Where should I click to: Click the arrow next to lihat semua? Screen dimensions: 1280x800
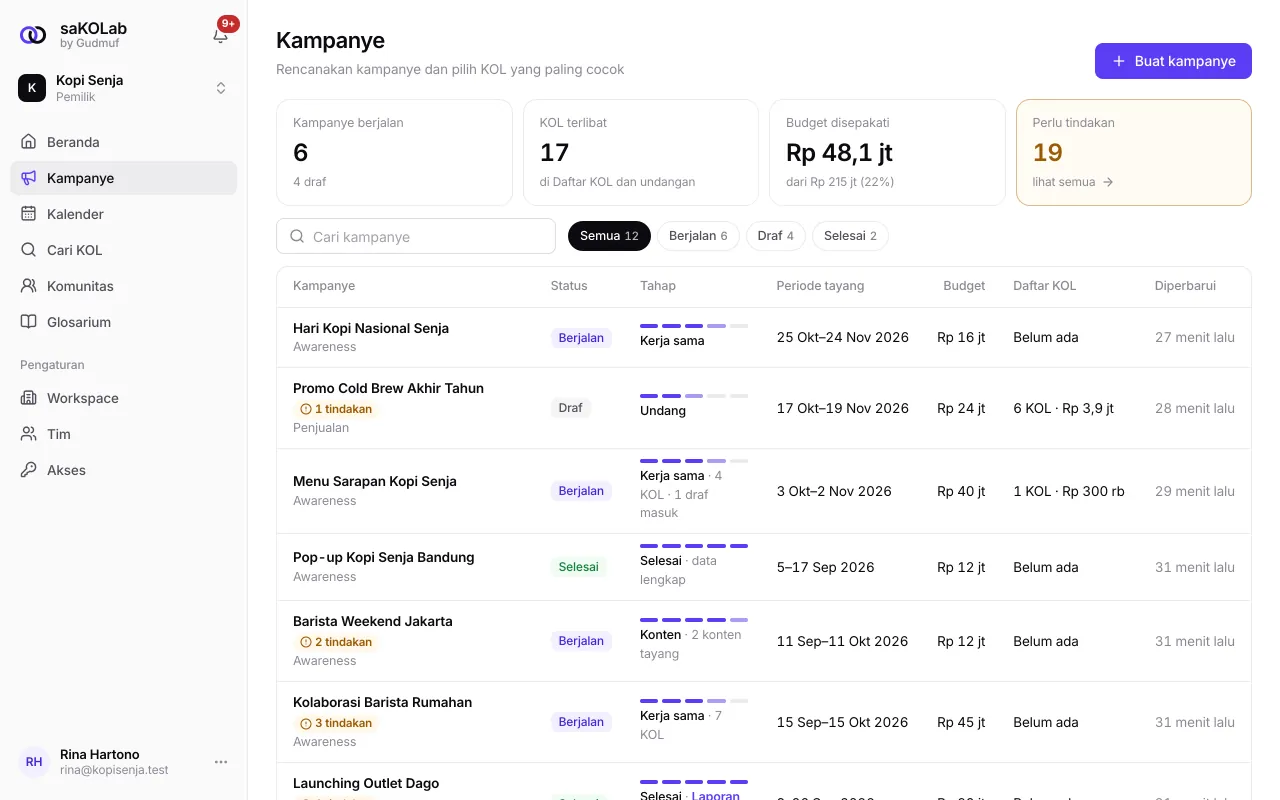(1108, 182)
